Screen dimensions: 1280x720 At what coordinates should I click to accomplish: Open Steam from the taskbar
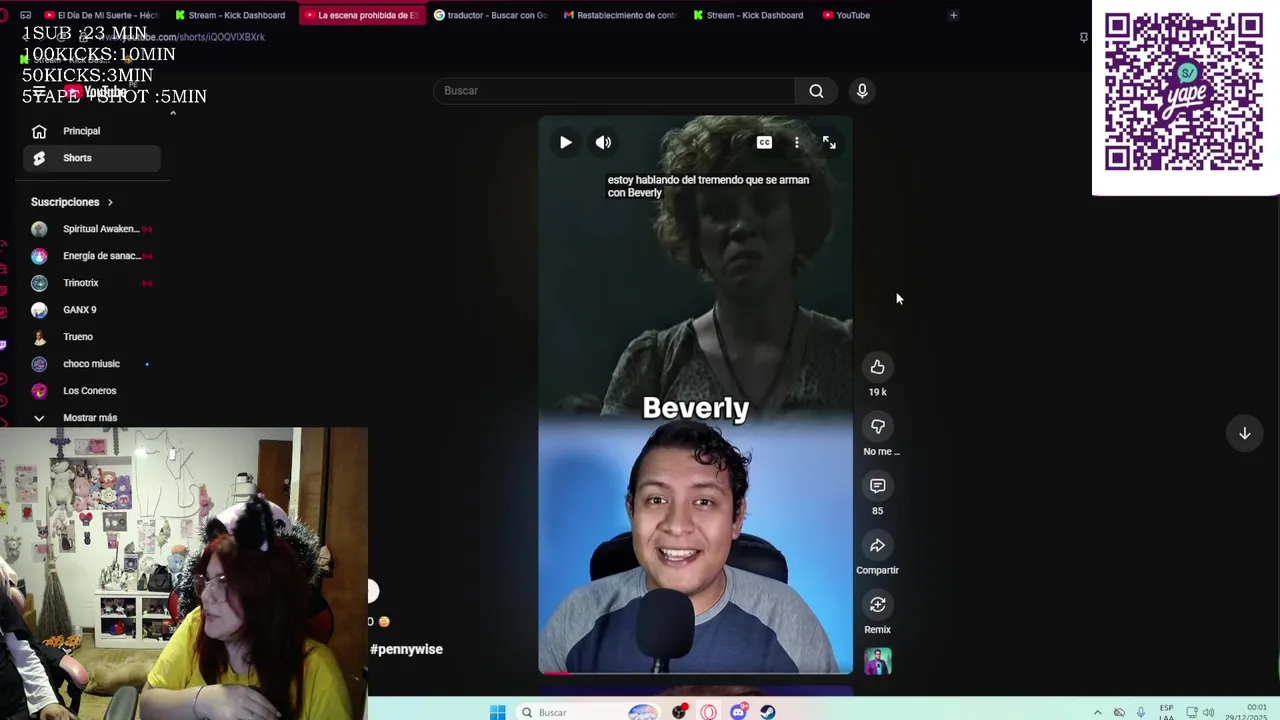point(767,712)
